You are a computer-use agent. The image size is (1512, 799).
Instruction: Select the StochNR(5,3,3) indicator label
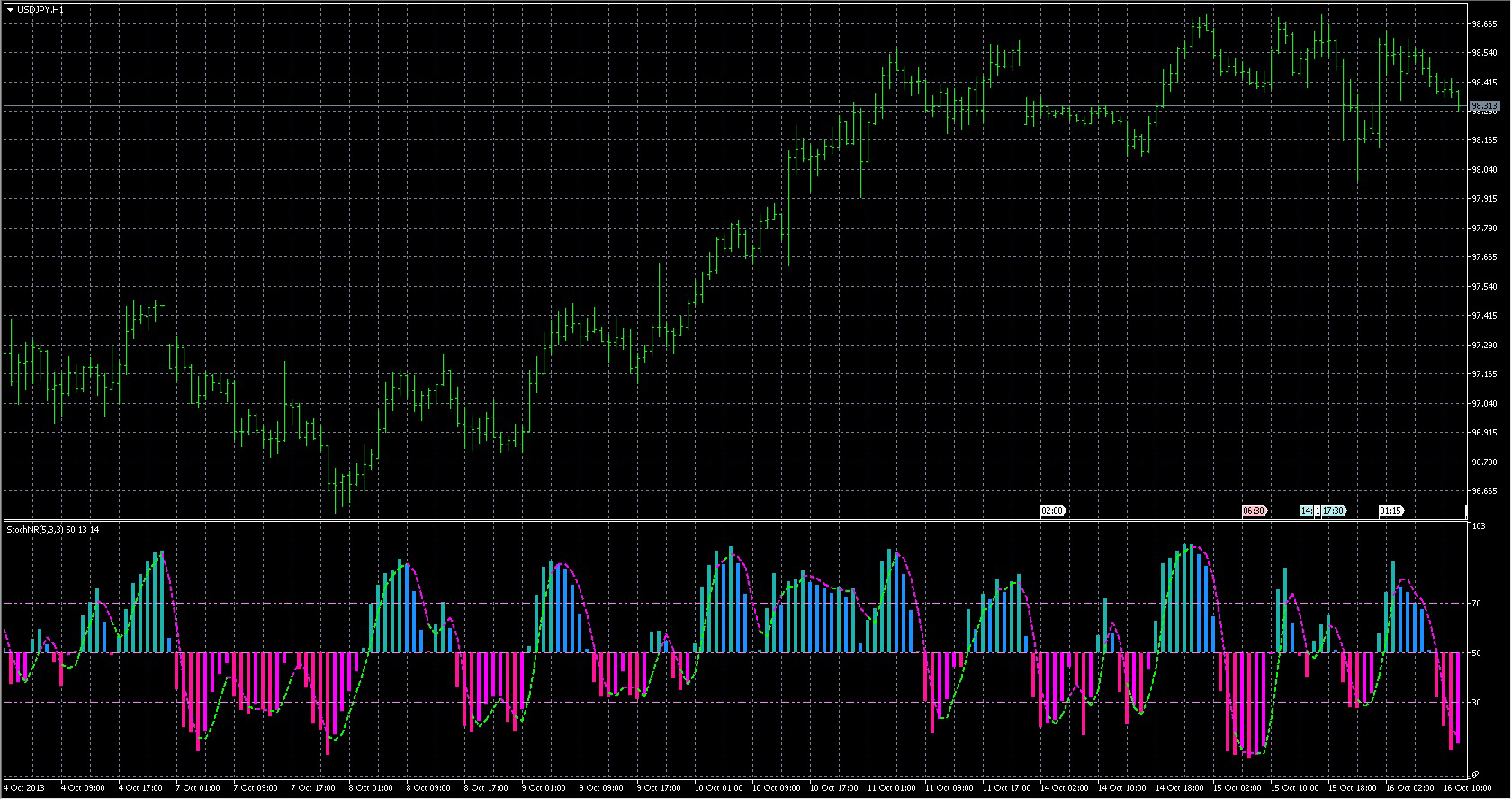53,530
